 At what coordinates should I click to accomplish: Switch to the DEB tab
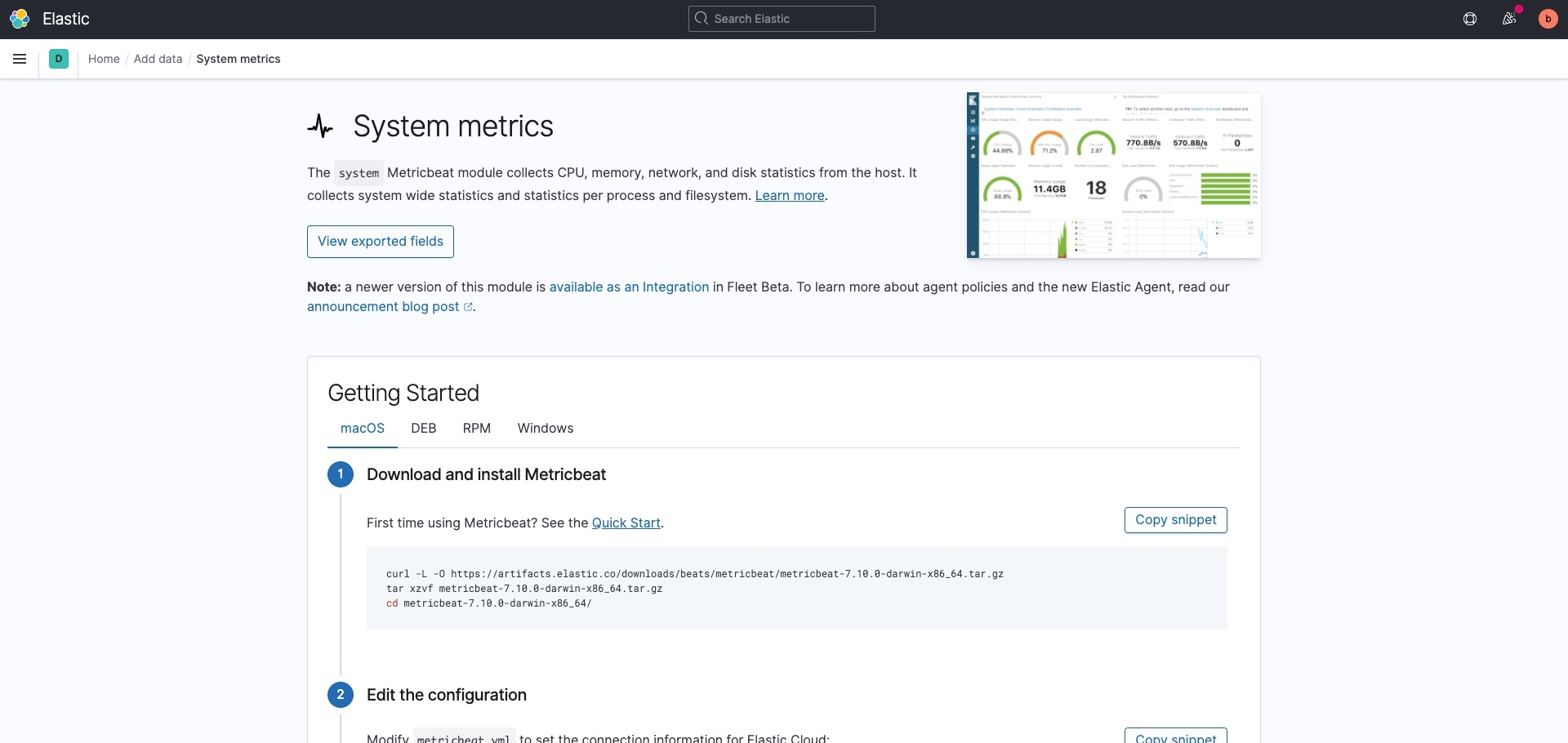click(424, 429)
